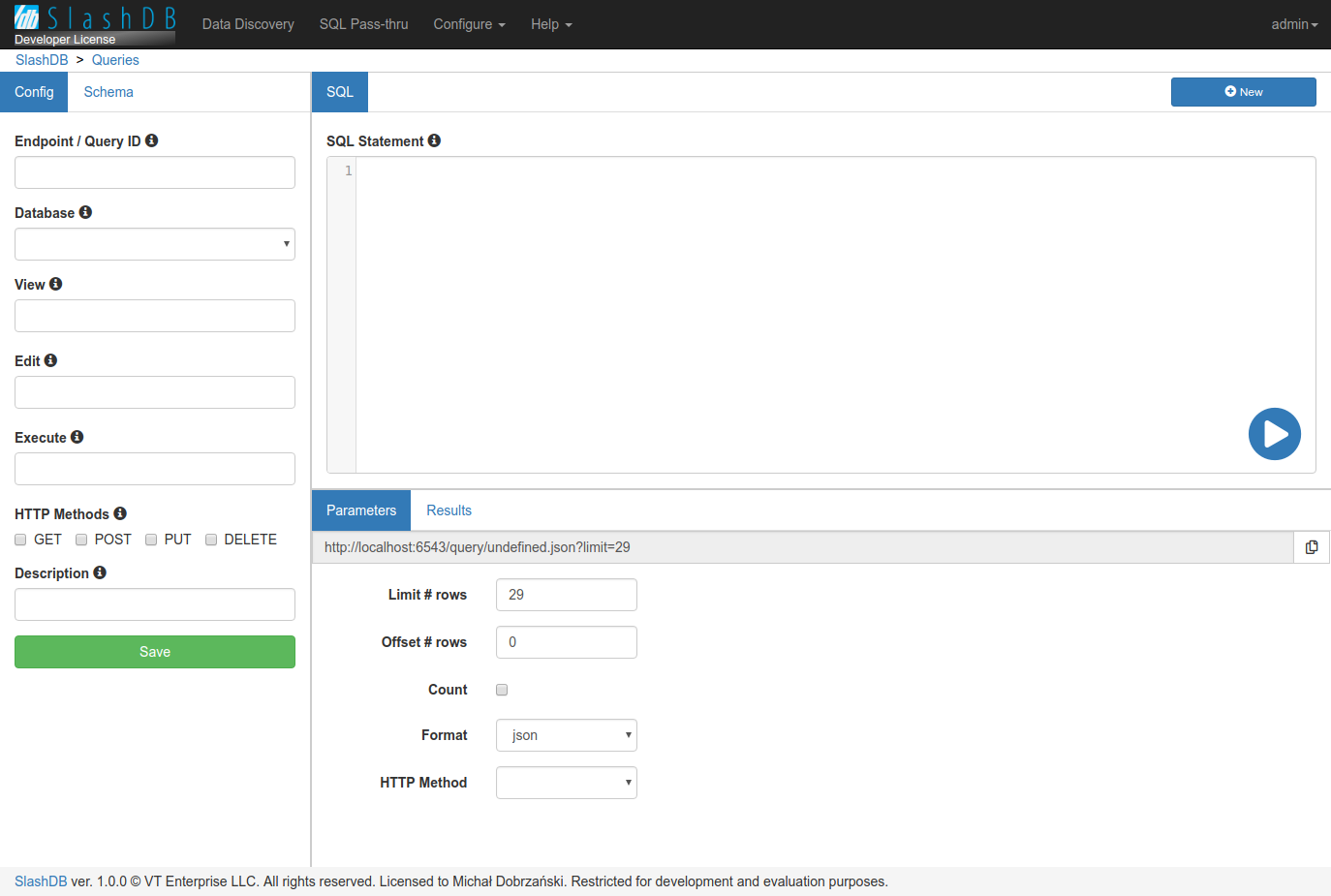Click the info icon beside View label

pos(55,284)
